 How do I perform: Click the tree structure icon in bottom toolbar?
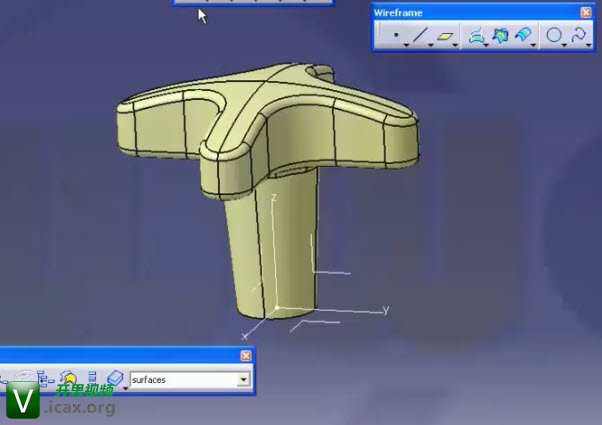click(x=45, y=379)
